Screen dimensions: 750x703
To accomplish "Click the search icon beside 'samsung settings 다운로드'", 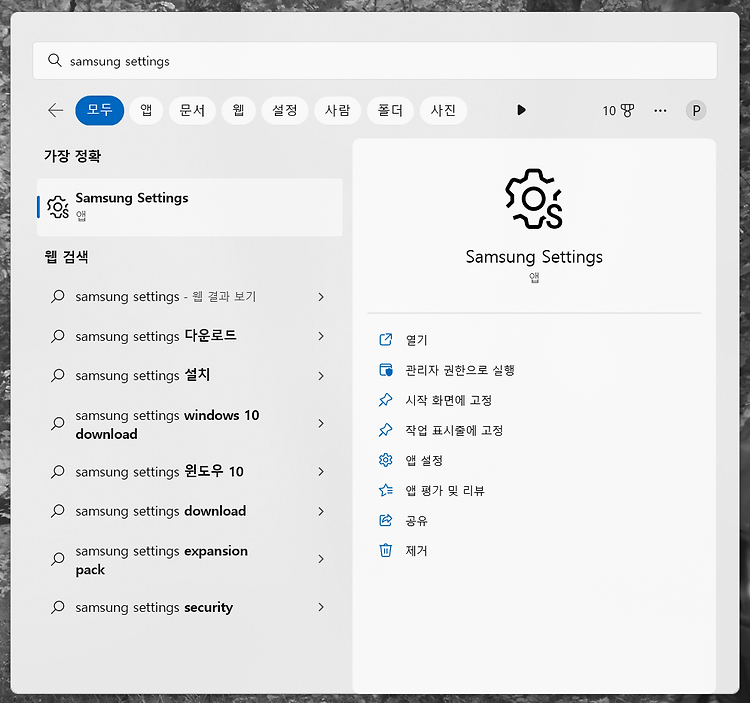I will tap(58, 336).
